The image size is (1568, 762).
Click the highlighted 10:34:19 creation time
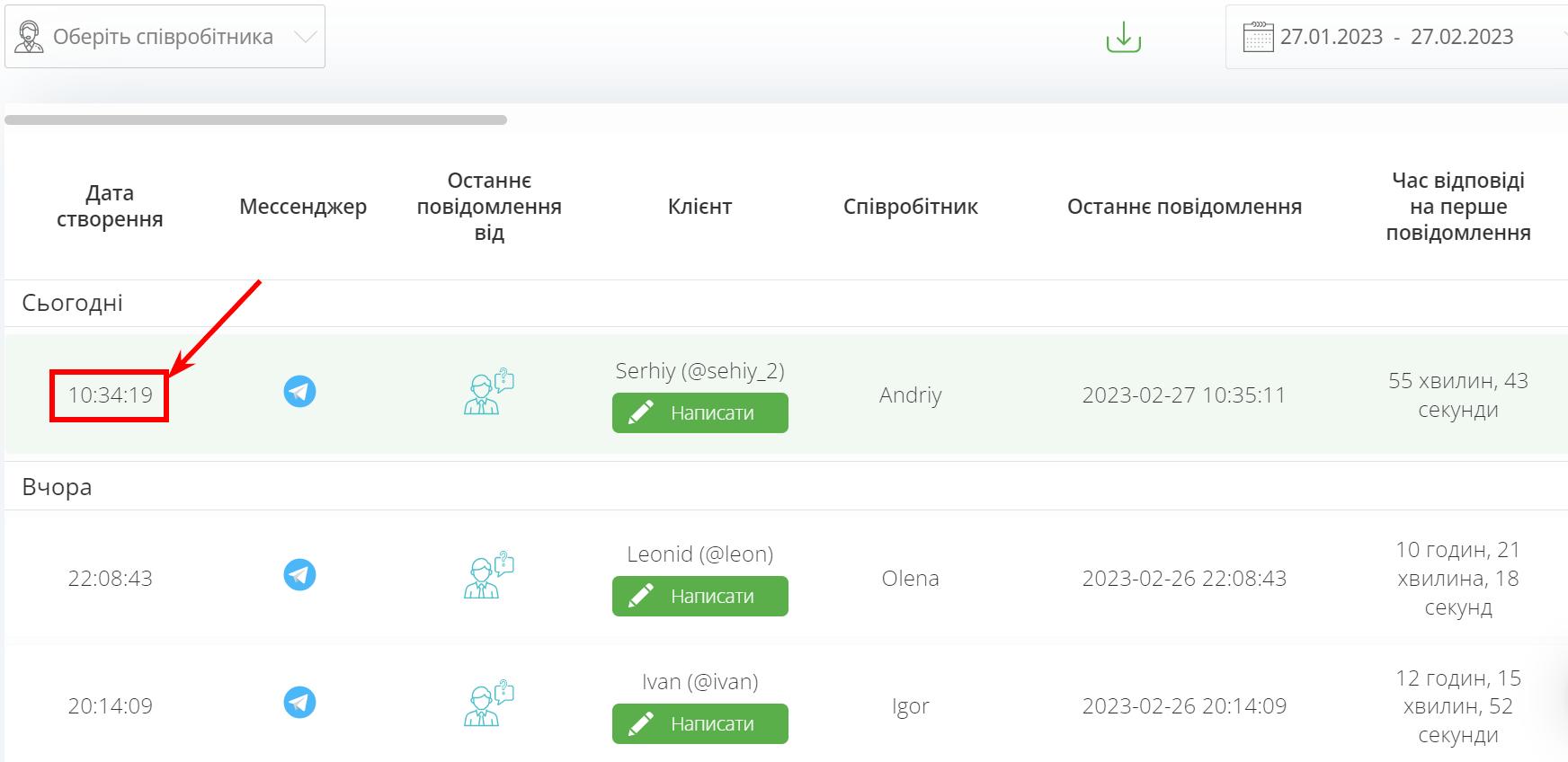[110, 395]
